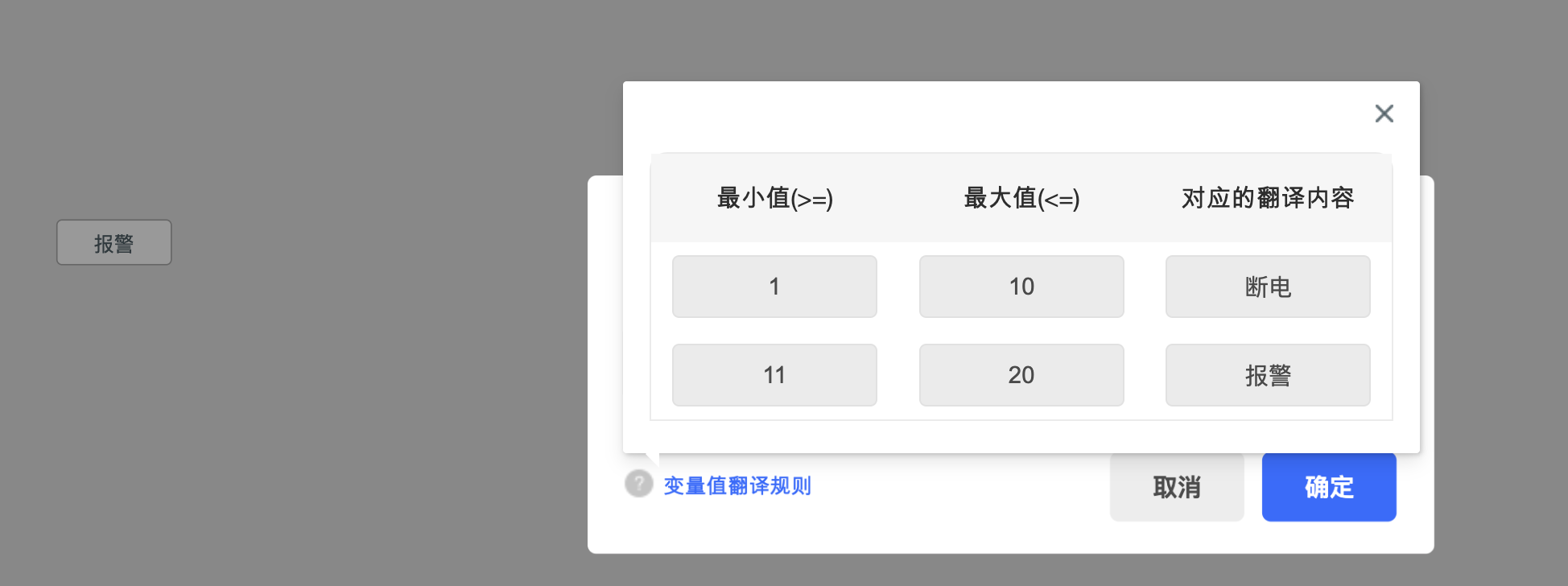Click the popup's pointer arrow above help icon
Image resolution: width=1568 pixels, height=586 pixels.
coord(652,460)
